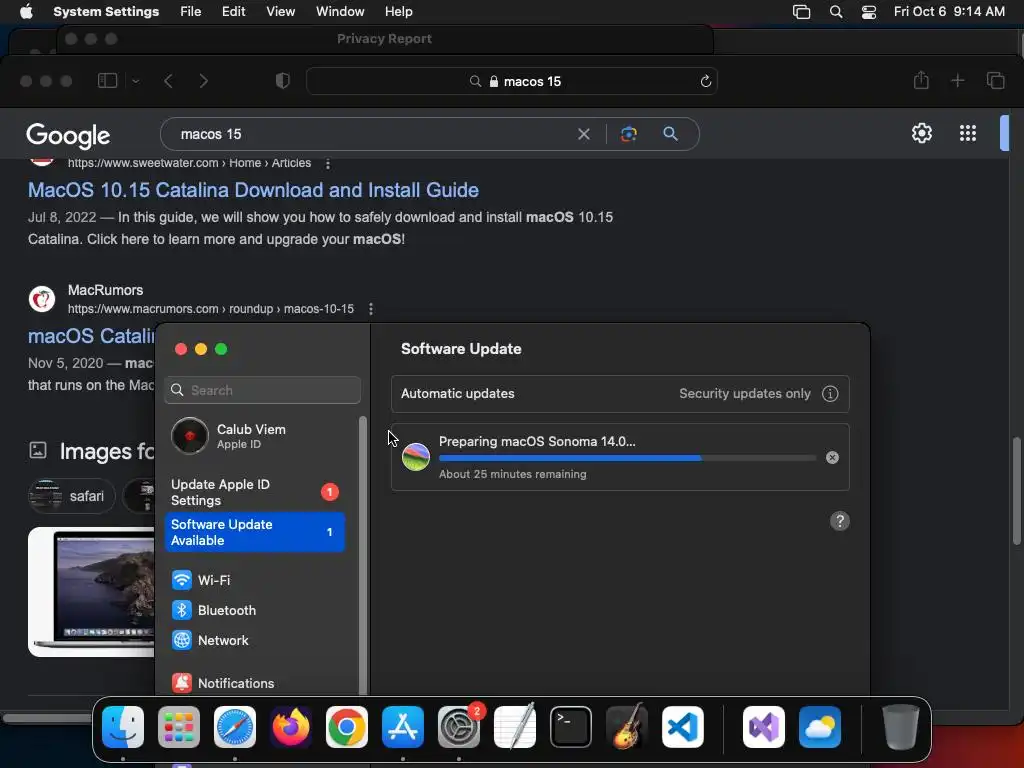Open the File menu
The image size is (1024, 768).
[191, 12]
